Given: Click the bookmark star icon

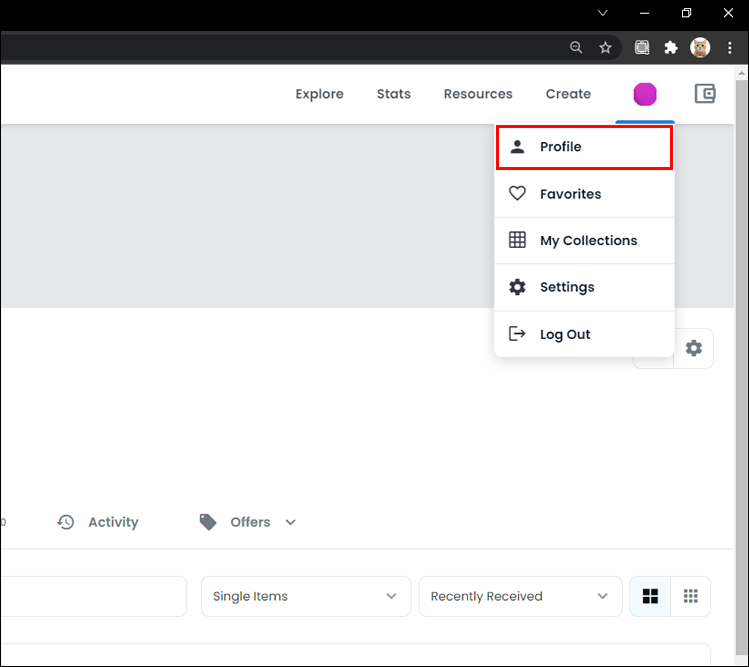Looking at the screenshot, I should coord(605,47).
